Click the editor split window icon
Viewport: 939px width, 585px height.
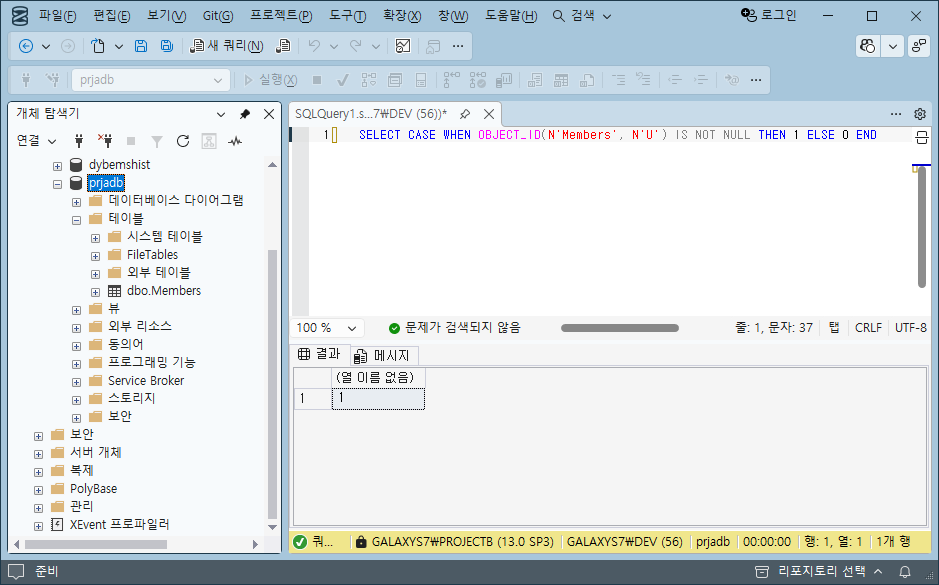click(922, 137)
